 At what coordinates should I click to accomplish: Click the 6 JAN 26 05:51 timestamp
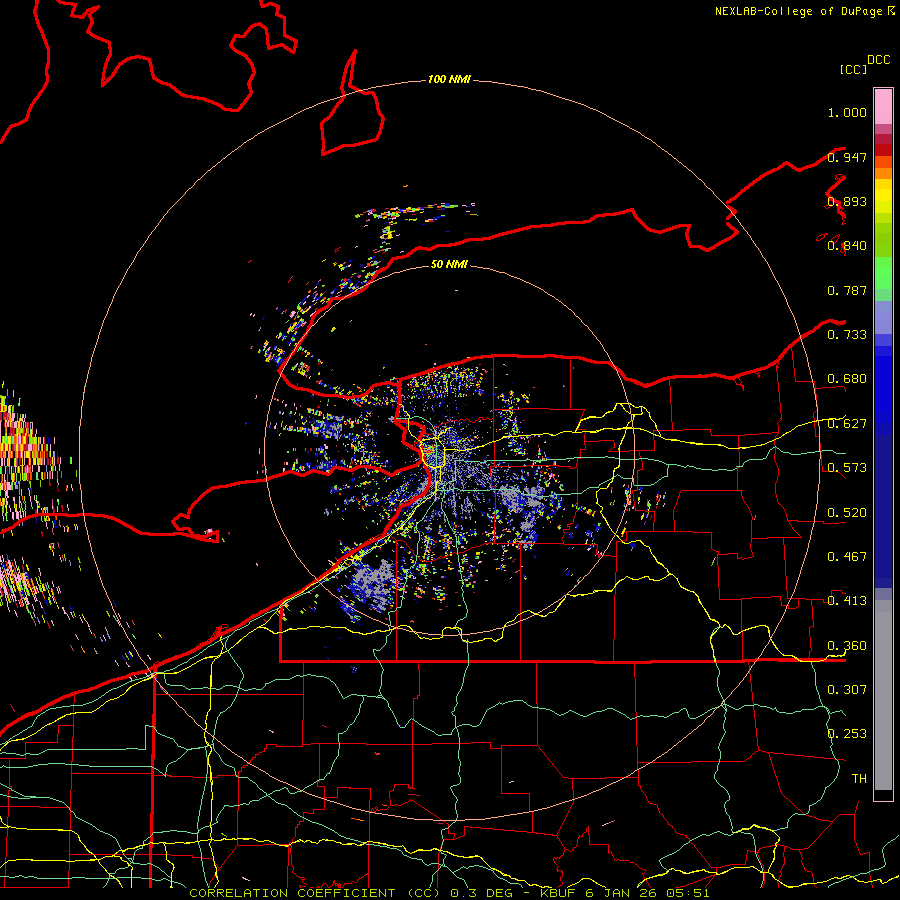tap(647, 893)
